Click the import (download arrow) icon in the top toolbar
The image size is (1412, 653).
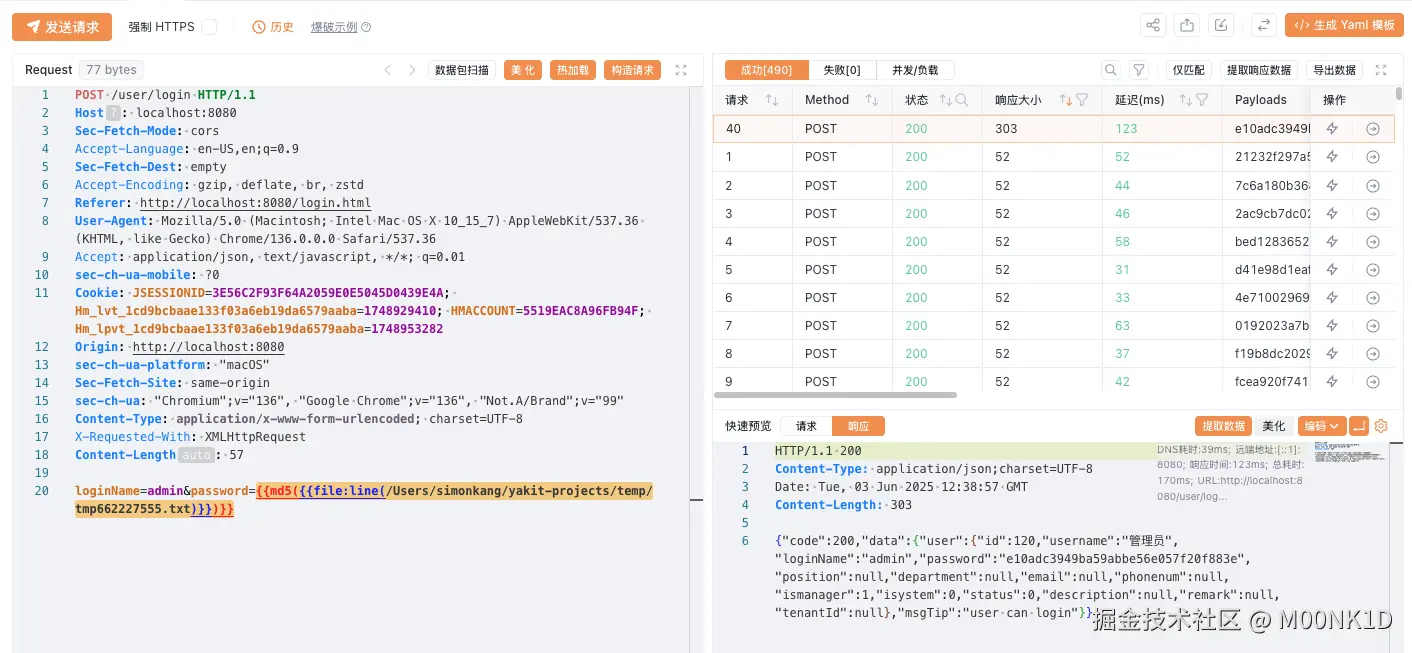pos(1221,26)
